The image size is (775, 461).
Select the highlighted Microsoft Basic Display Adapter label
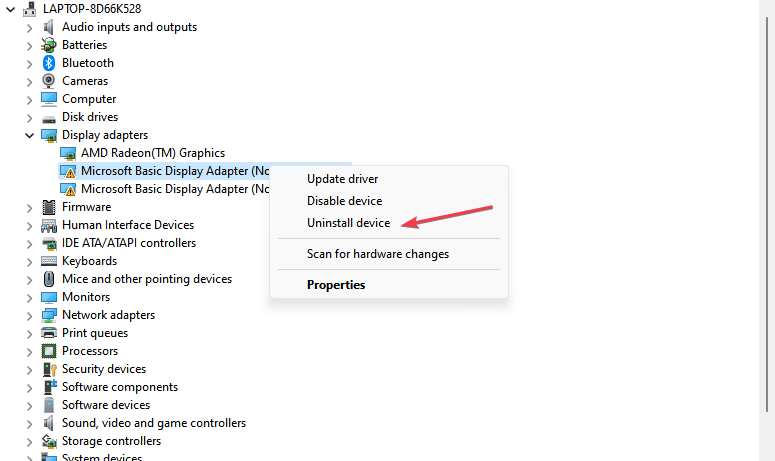[175, 171]
